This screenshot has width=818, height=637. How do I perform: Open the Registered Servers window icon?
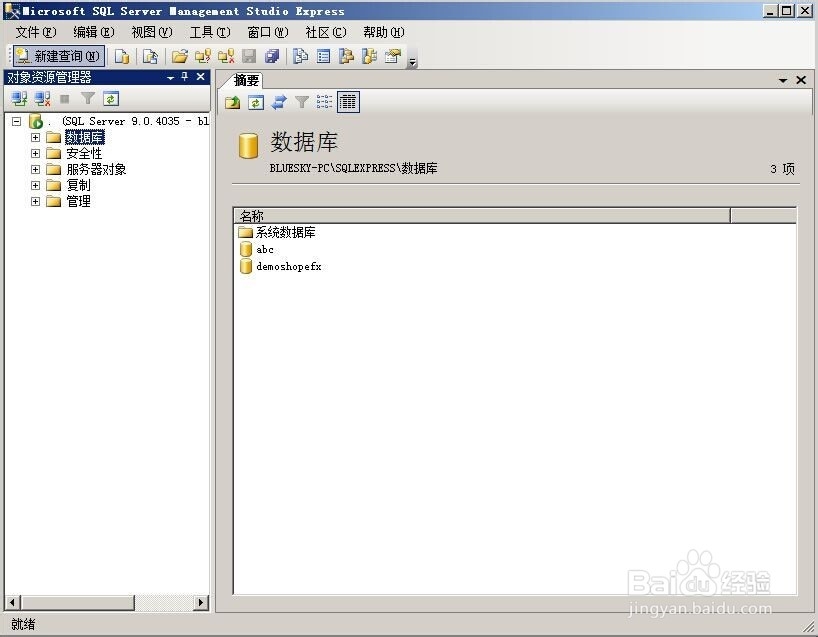(300, 56)
